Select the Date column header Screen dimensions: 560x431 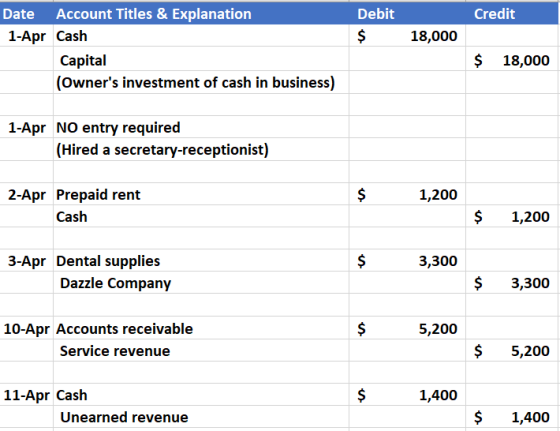[27, 14]
